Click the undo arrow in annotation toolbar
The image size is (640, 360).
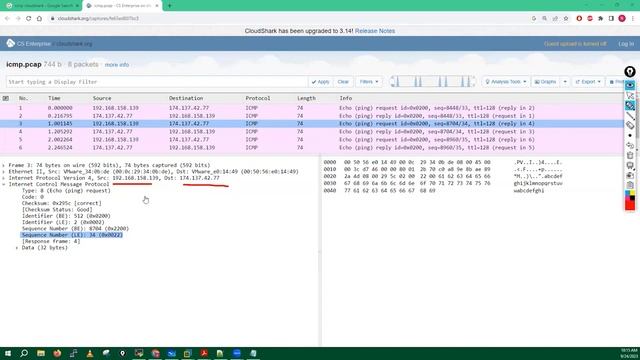click(x=630, y=145)
